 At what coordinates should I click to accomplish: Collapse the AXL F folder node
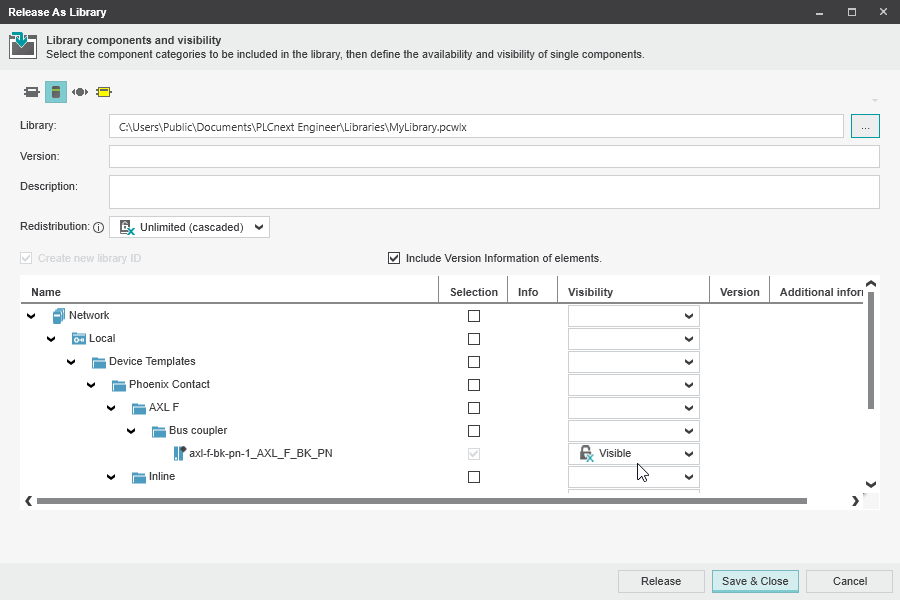tap(111, 408)
